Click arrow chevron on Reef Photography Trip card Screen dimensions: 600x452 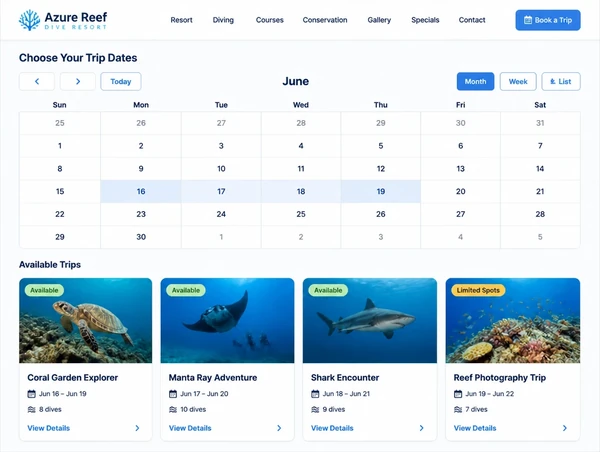click(565, 428)
